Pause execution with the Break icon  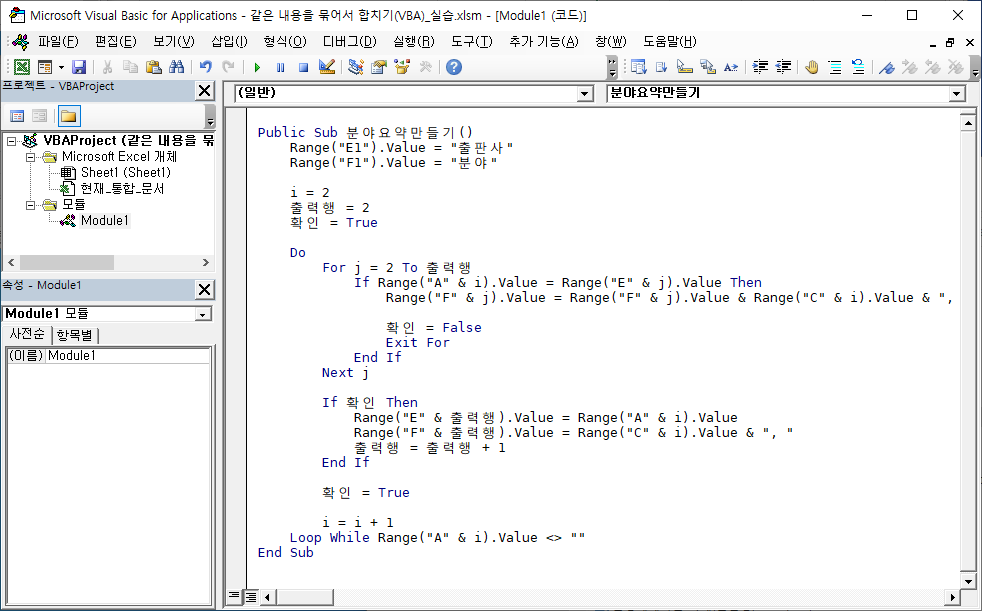point(281,67)
